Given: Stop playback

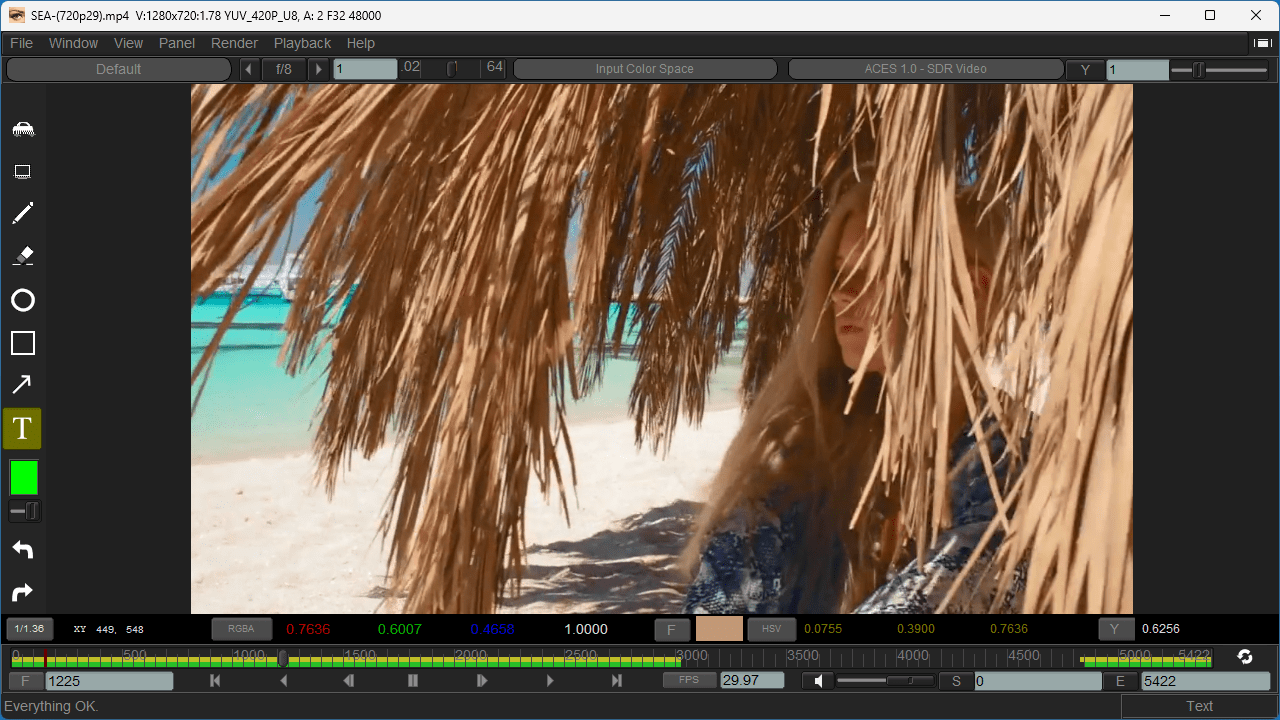Looking at the screenshot, I should 413,681.
